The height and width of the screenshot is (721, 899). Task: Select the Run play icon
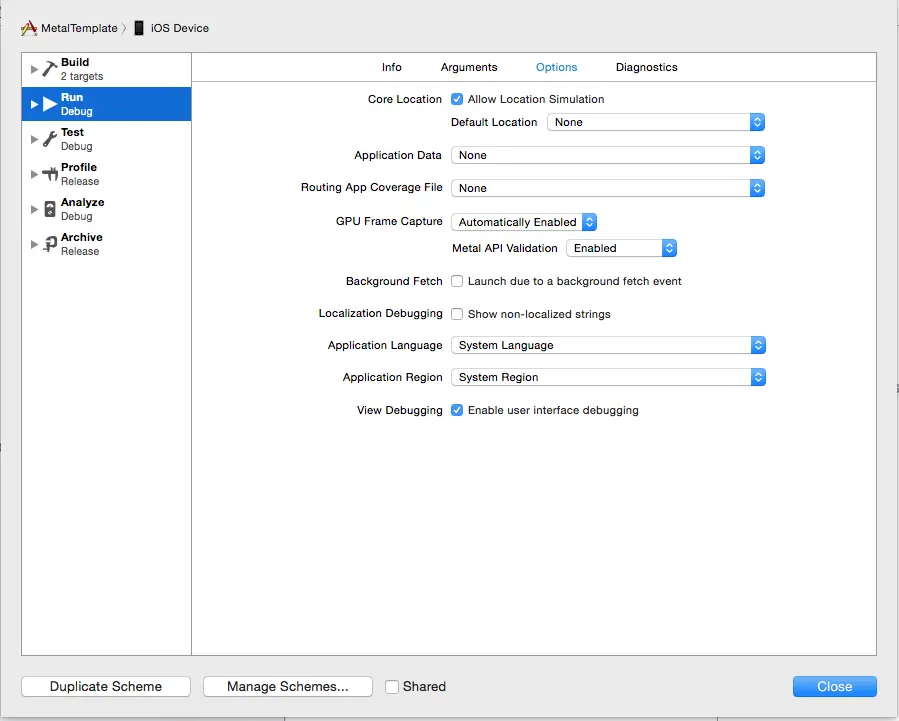[50, 104]
